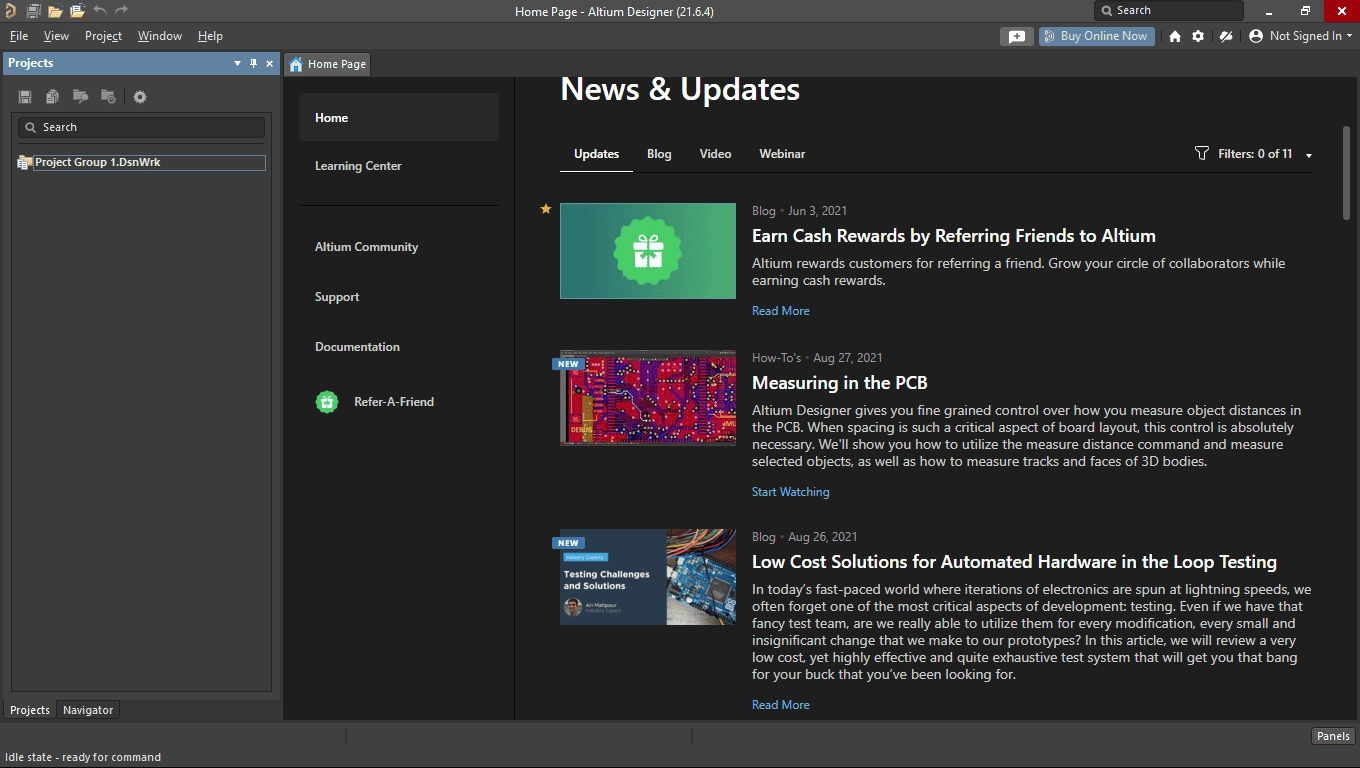Select the Blog news tab

click(659, 154)
